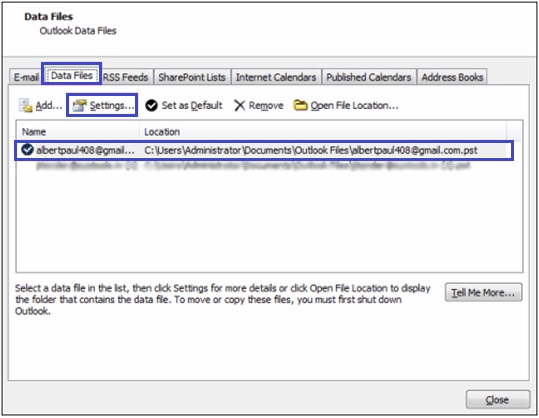Click the Location column header
This screenshot has height=418, width=539.
(323, 132)
